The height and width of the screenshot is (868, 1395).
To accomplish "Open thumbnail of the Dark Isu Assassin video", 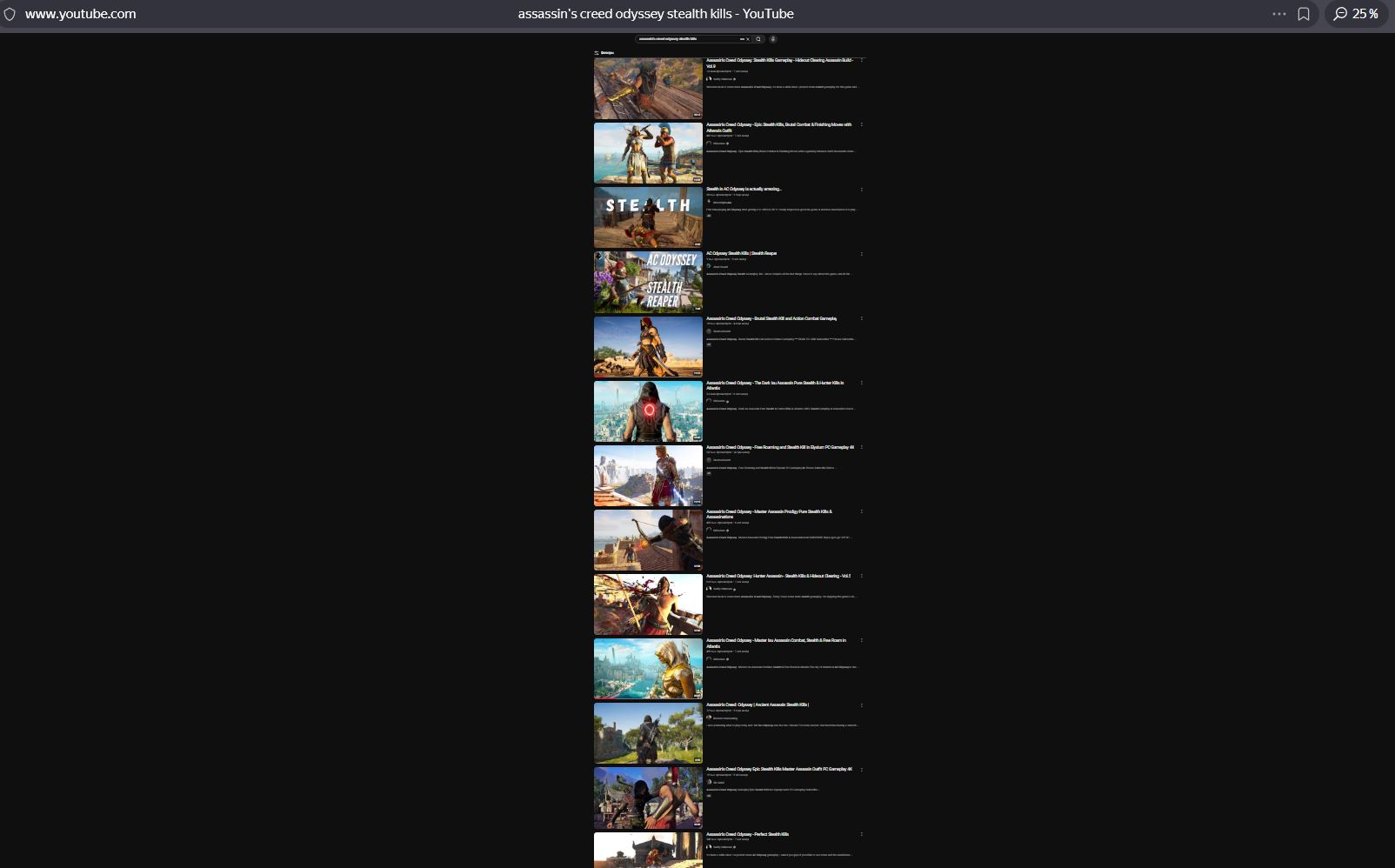I will 648,411.
